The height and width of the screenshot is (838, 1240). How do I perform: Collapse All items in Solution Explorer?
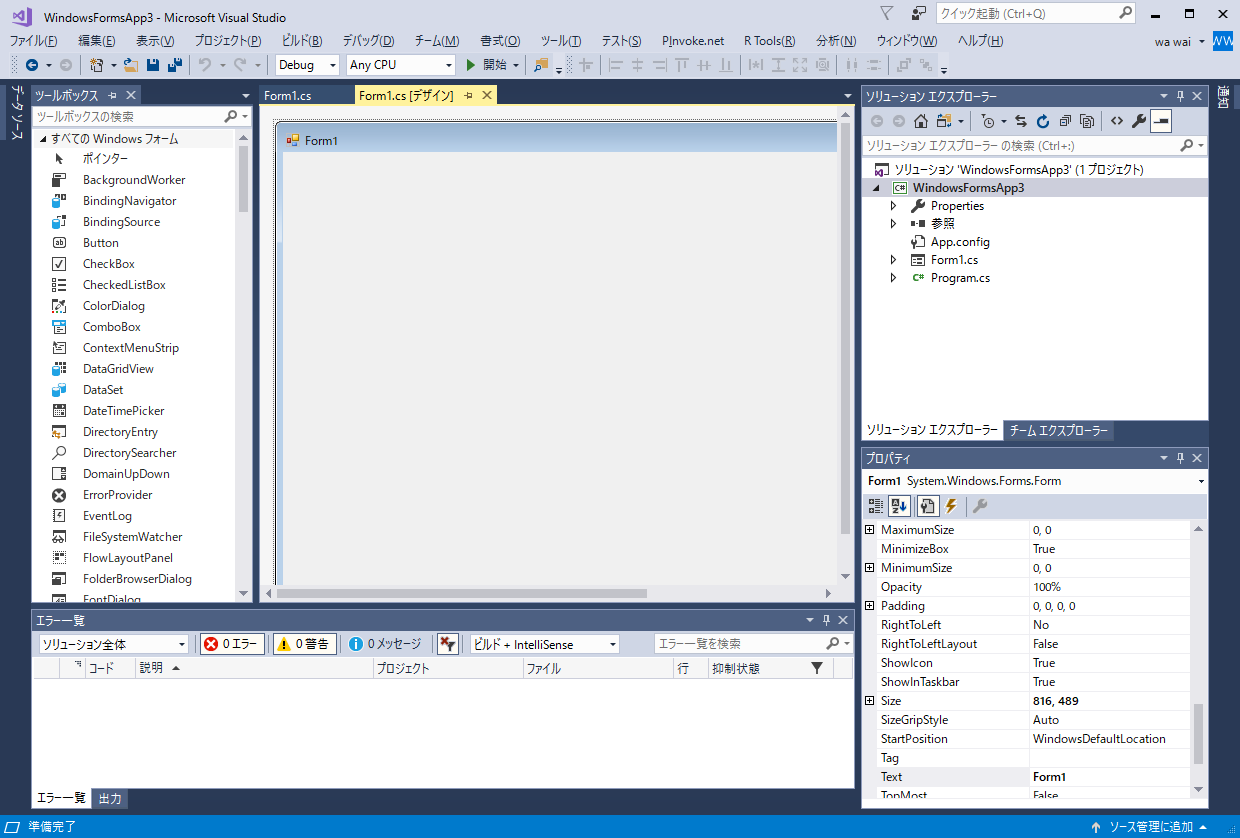tap(1066, 121)
